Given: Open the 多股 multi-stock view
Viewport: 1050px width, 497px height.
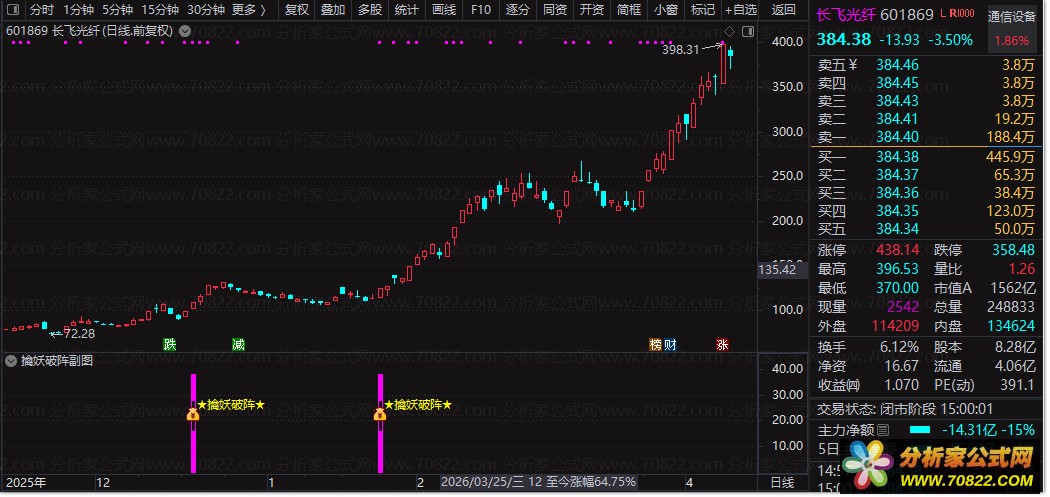Looking at the screenshot, I should pos(370,9).
